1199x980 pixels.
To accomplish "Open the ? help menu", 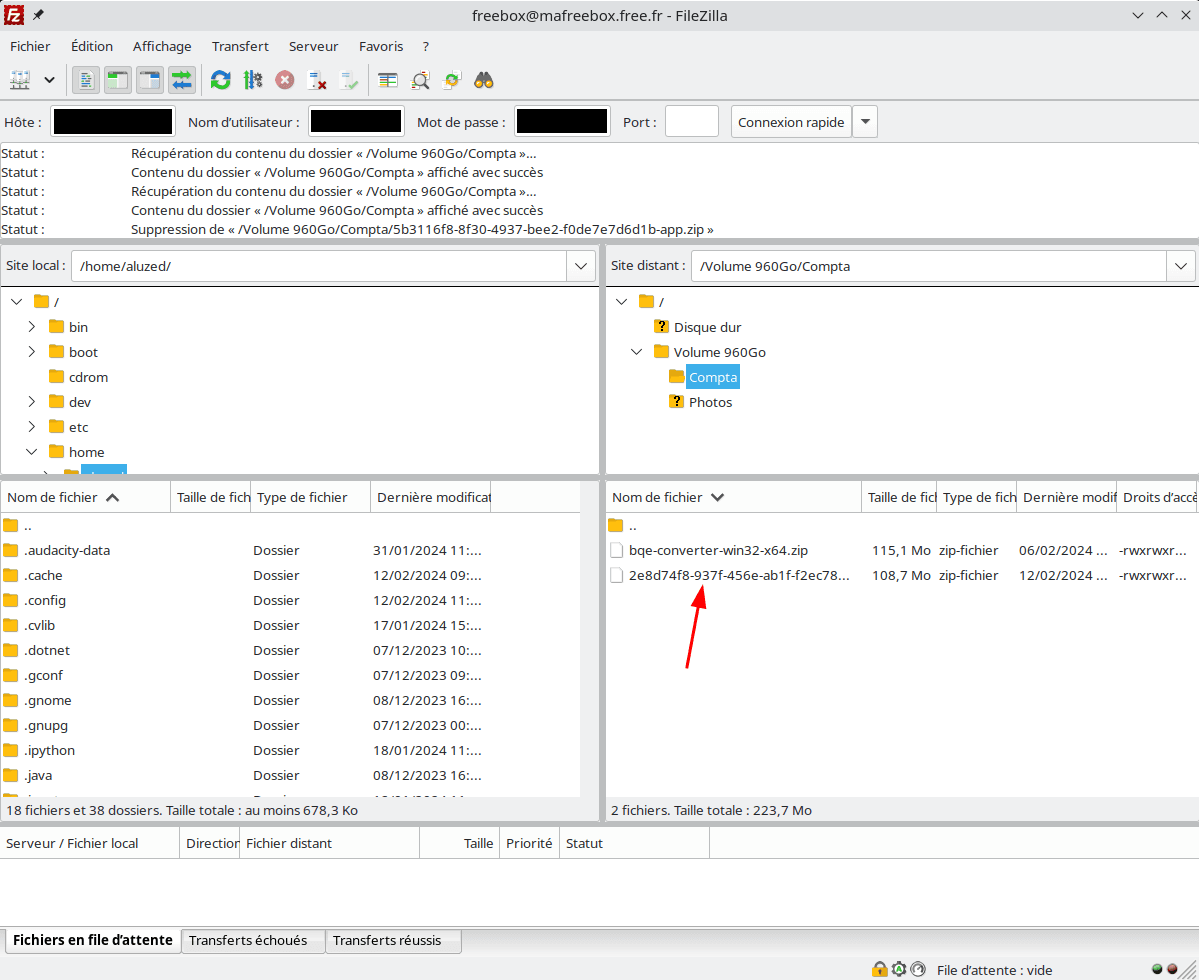I will point(425,46).
